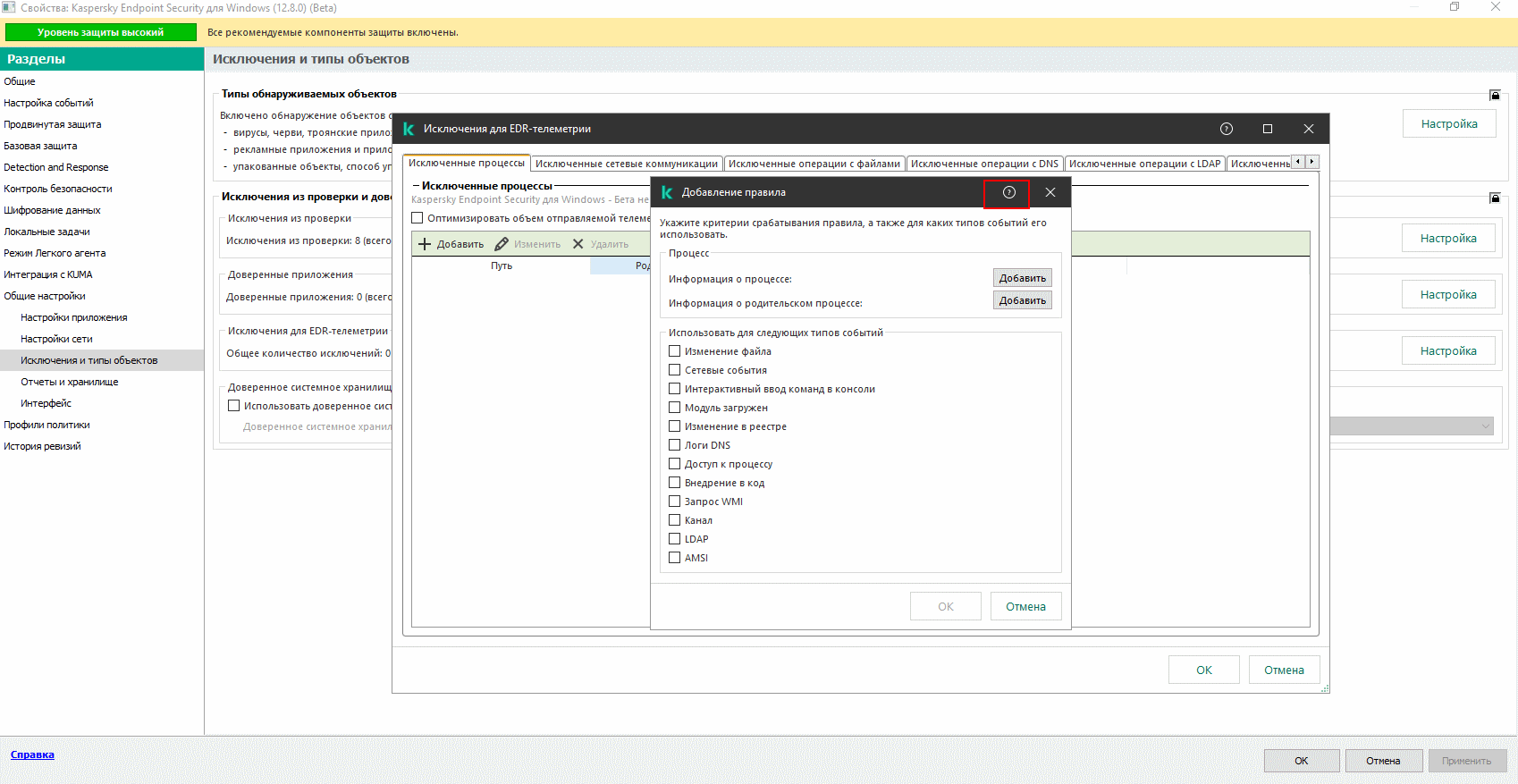Enable the Изменение файла checkbox

click(x=675, y=351)
